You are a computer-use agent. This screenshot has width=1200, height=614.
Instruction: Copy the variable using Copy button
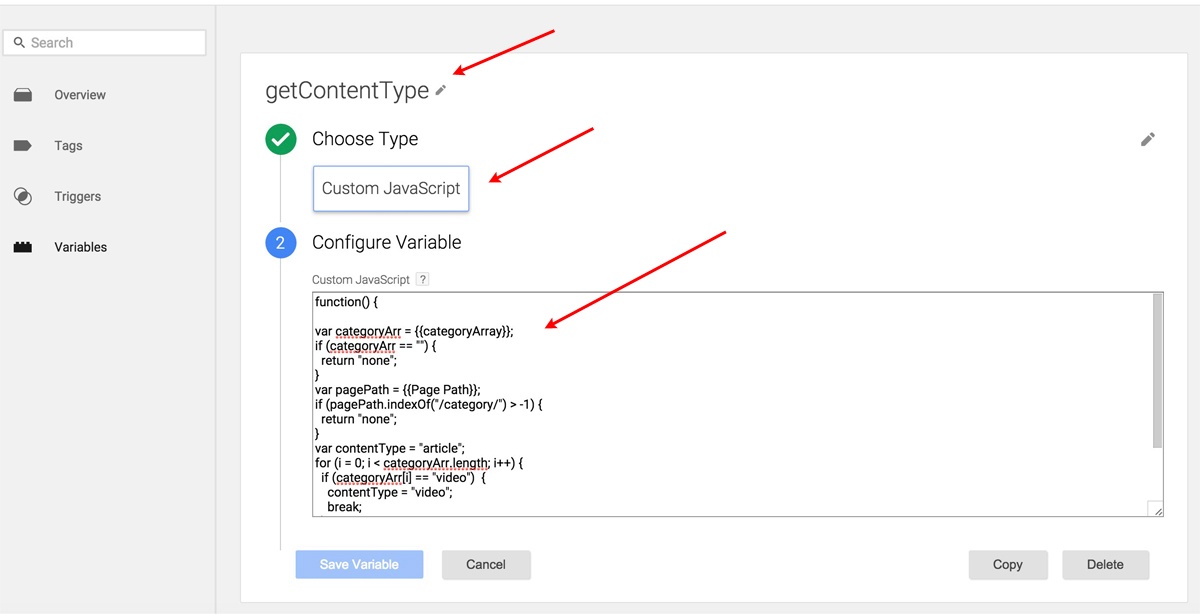(x=1007, y=565)
